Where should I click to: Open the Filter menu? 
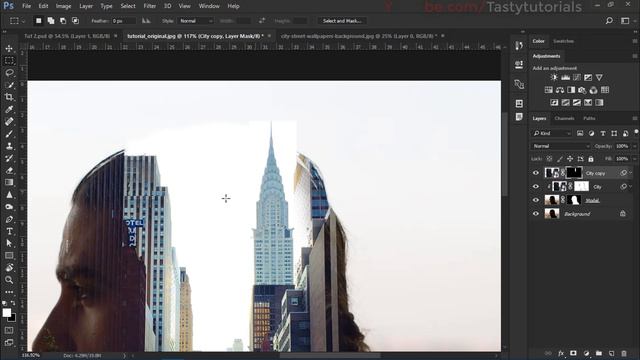pyautogui.click(x=149, y=6)
